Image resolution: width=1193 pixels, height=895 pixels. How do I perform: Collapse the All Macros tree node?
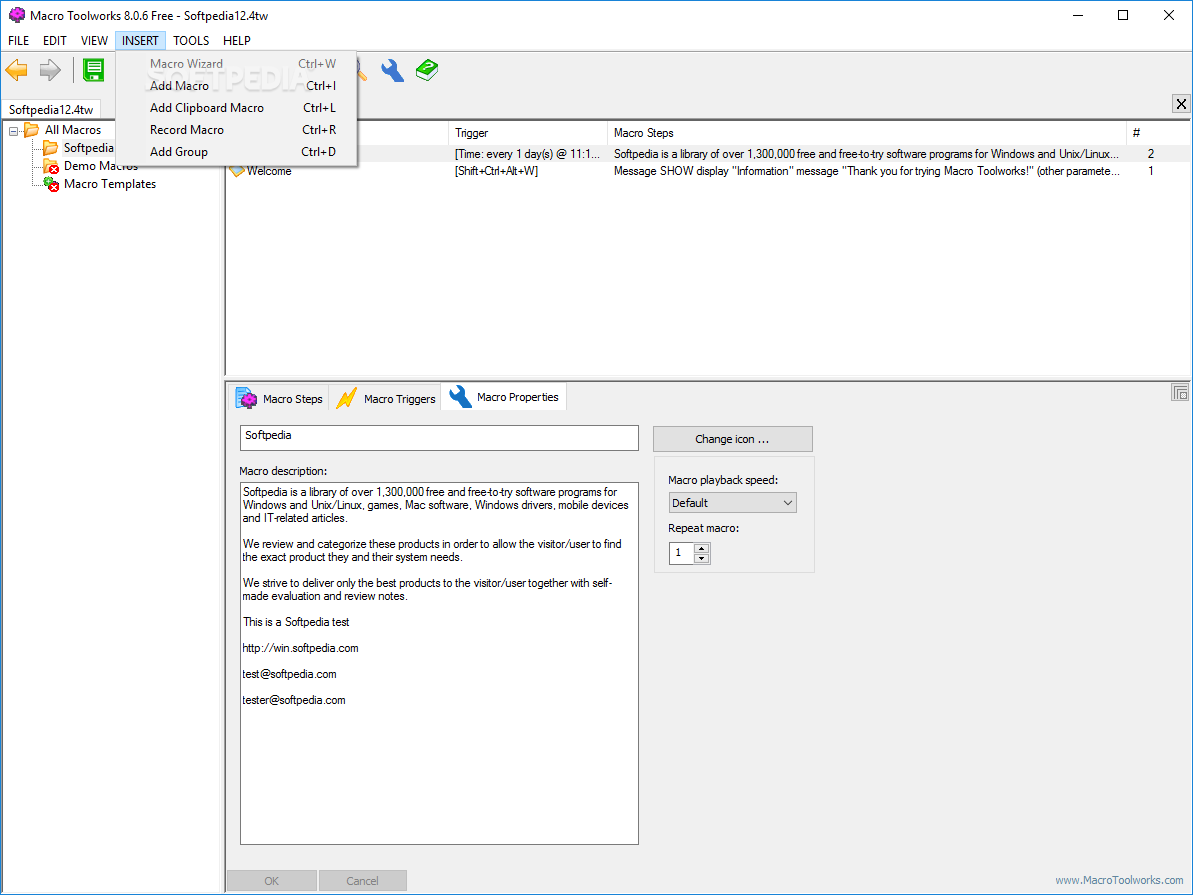tap(13, 131)
